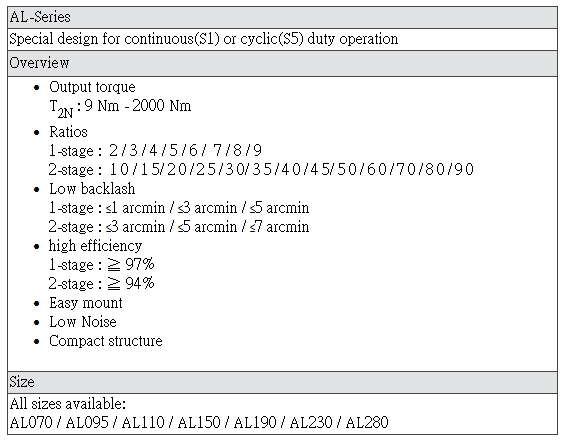Image resolution: width=562 pixels, height=441 pixels.
Task: Click the 1-stage ≥ 97% efficiency text
Action: pos(101,265)
